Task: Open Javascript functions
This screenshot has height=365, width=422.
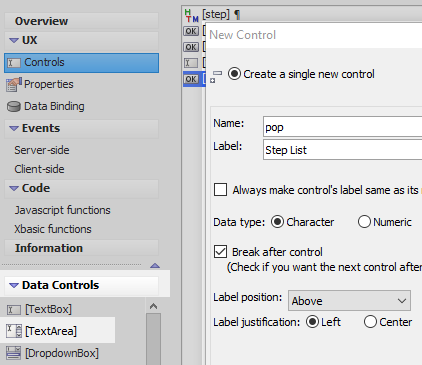Action: tap(62, 210)
